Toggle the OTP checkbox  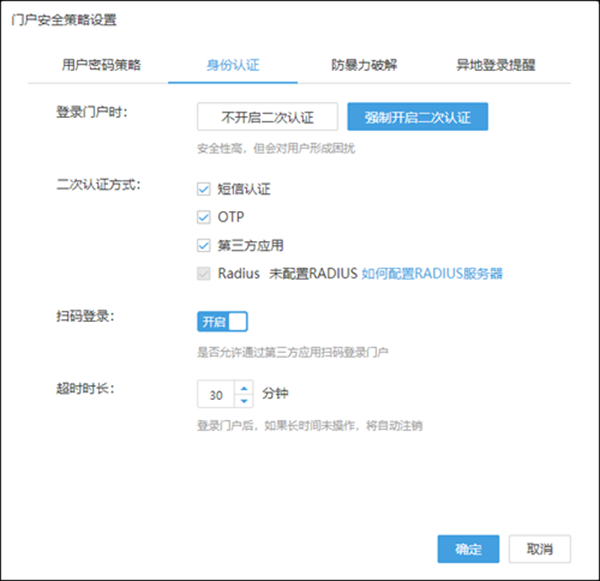[205, 216]
